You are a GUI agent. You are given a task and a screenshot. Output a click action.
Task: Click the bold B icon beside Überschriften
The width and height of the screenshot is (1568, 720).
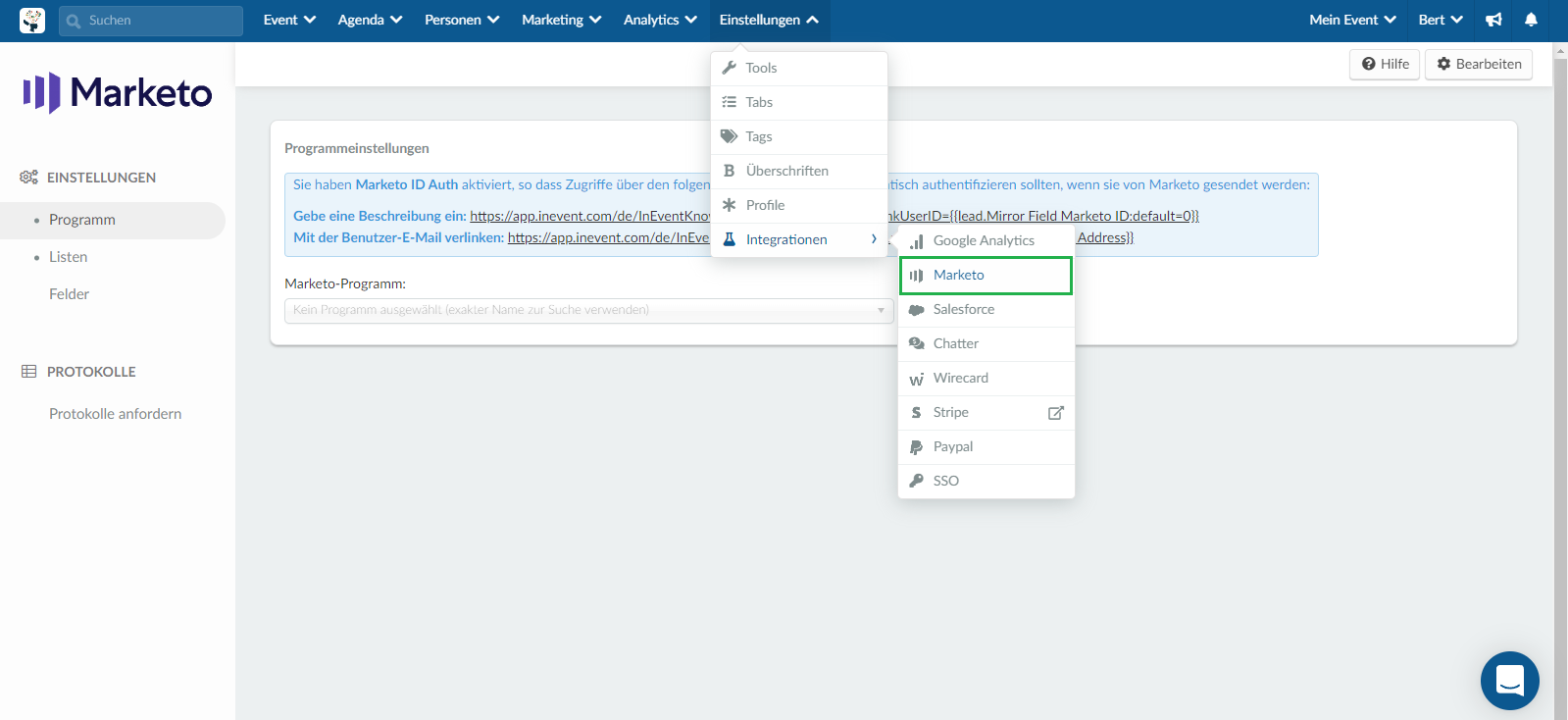point(729,171)
